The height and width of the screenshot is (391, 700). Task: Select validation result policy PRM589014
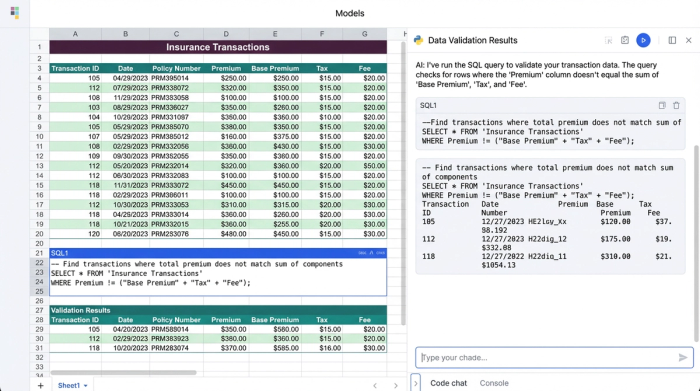coord(176,329)
